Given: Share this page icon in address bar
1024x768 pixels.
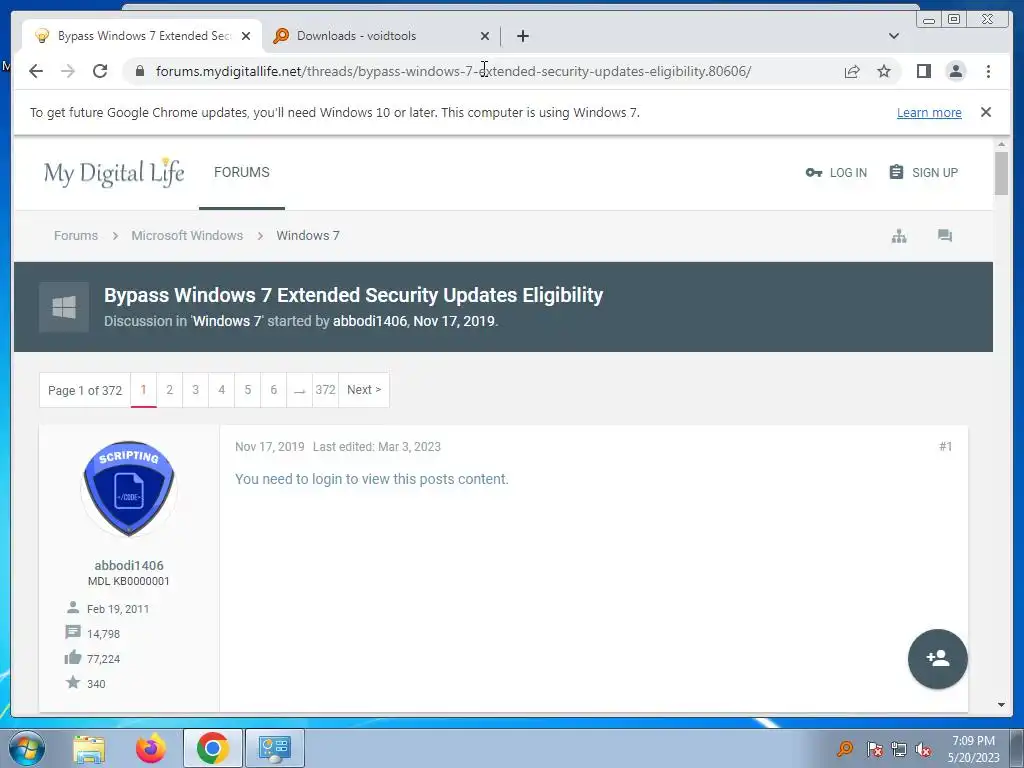Looking at the screenshot, I should coord(852,71).
